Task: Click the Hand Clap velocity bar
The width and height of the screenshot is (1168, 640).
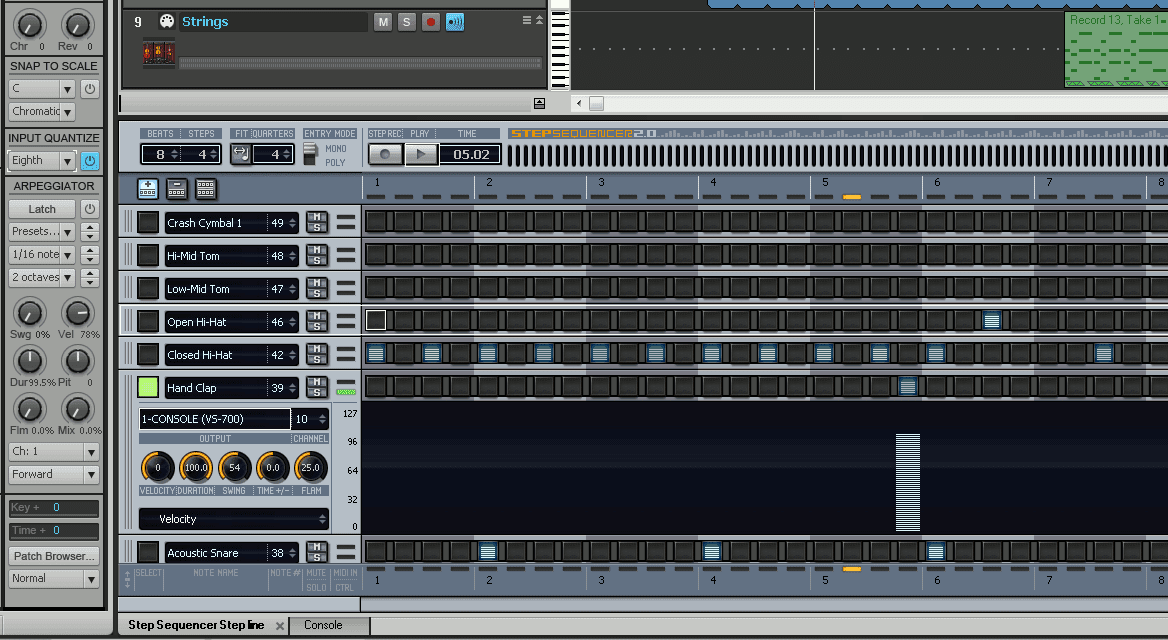Action: [907, 483]
